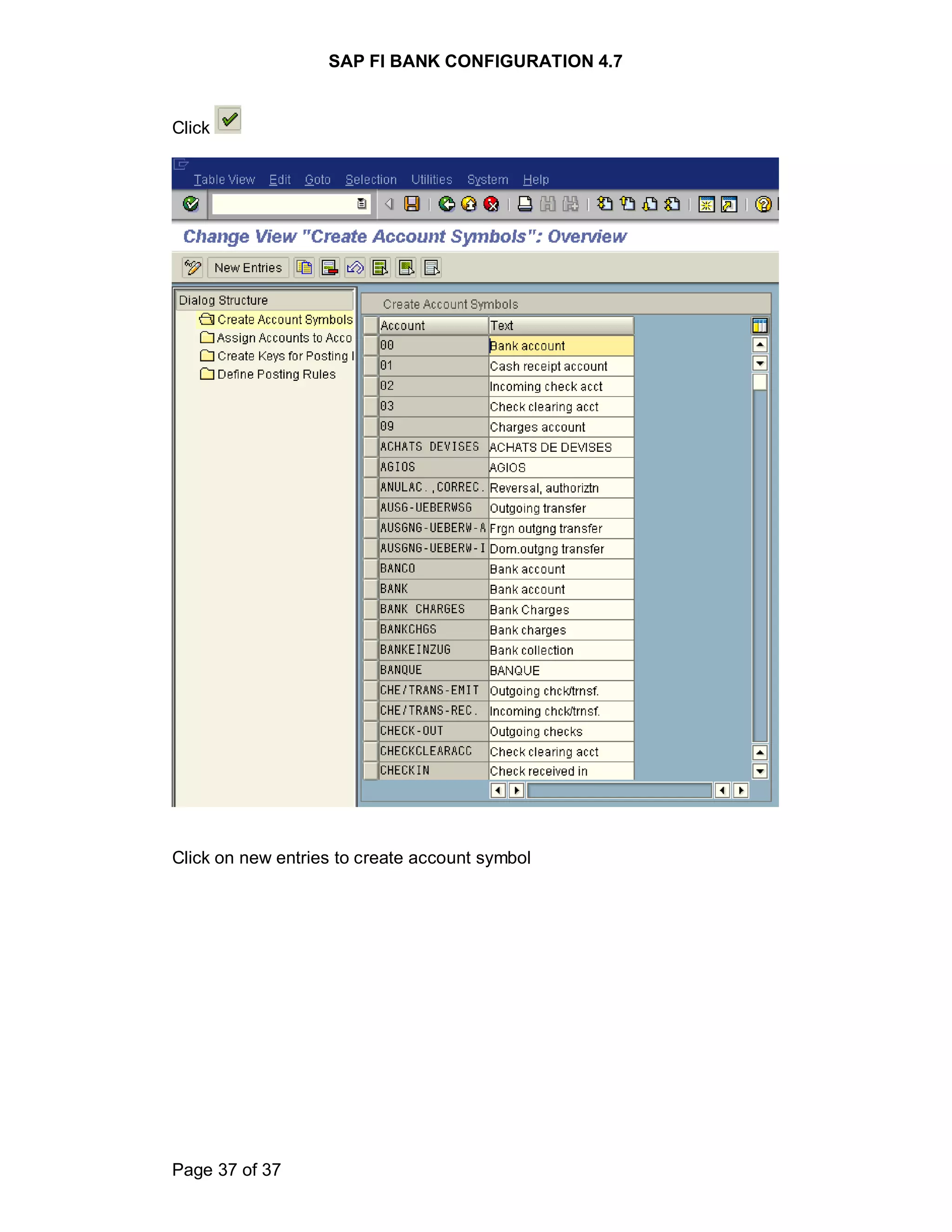Open the Help menu

(536, 179)
